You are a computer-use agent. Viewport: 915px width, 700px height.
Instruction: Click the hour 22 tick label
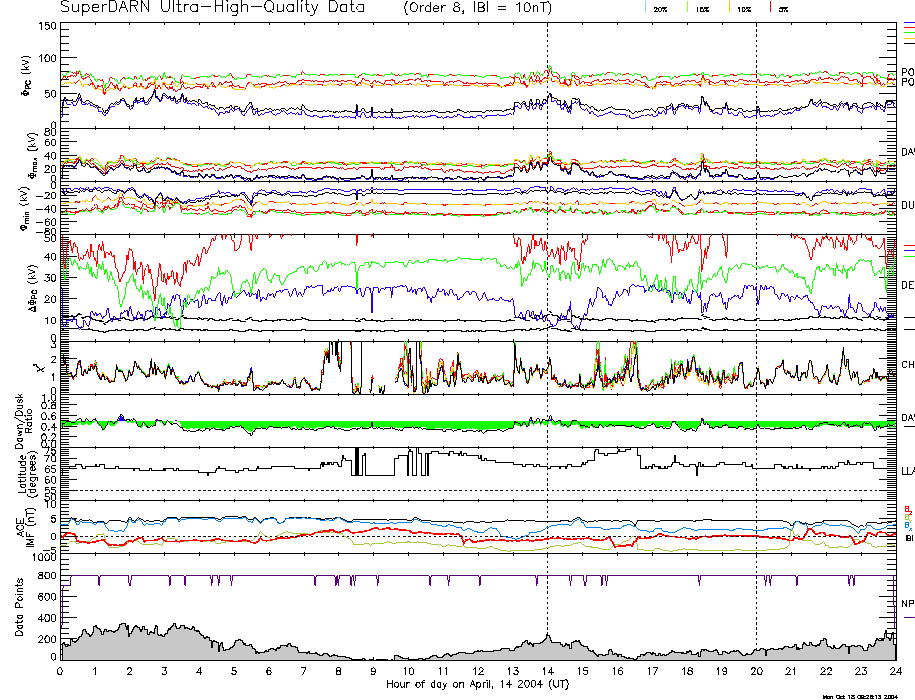[x=826, y=671]
